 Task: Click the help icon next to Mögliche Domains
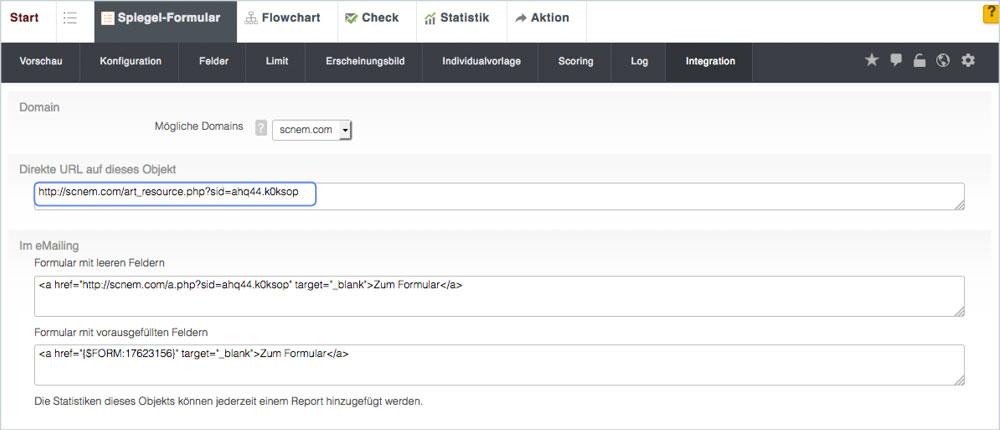click(261, 128)
